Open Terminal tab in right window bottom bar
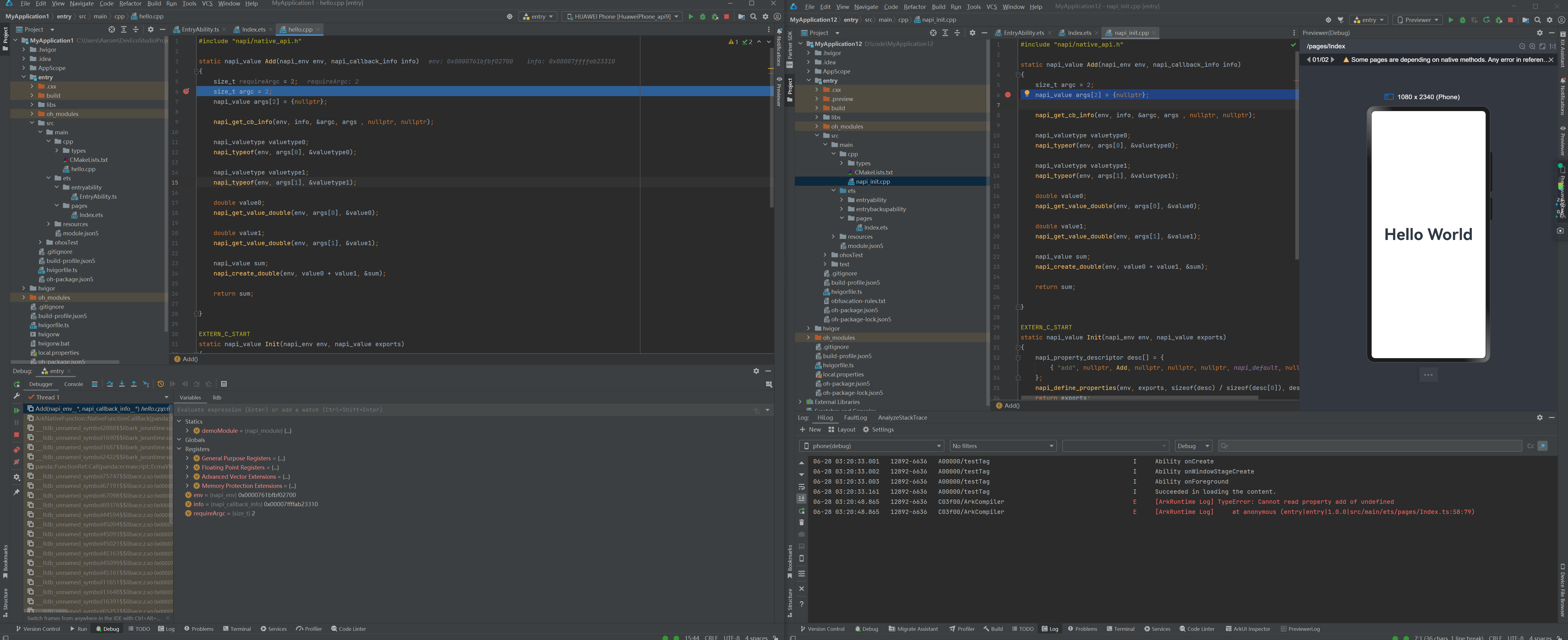 pyautogui.click(x=1120, y=629)
